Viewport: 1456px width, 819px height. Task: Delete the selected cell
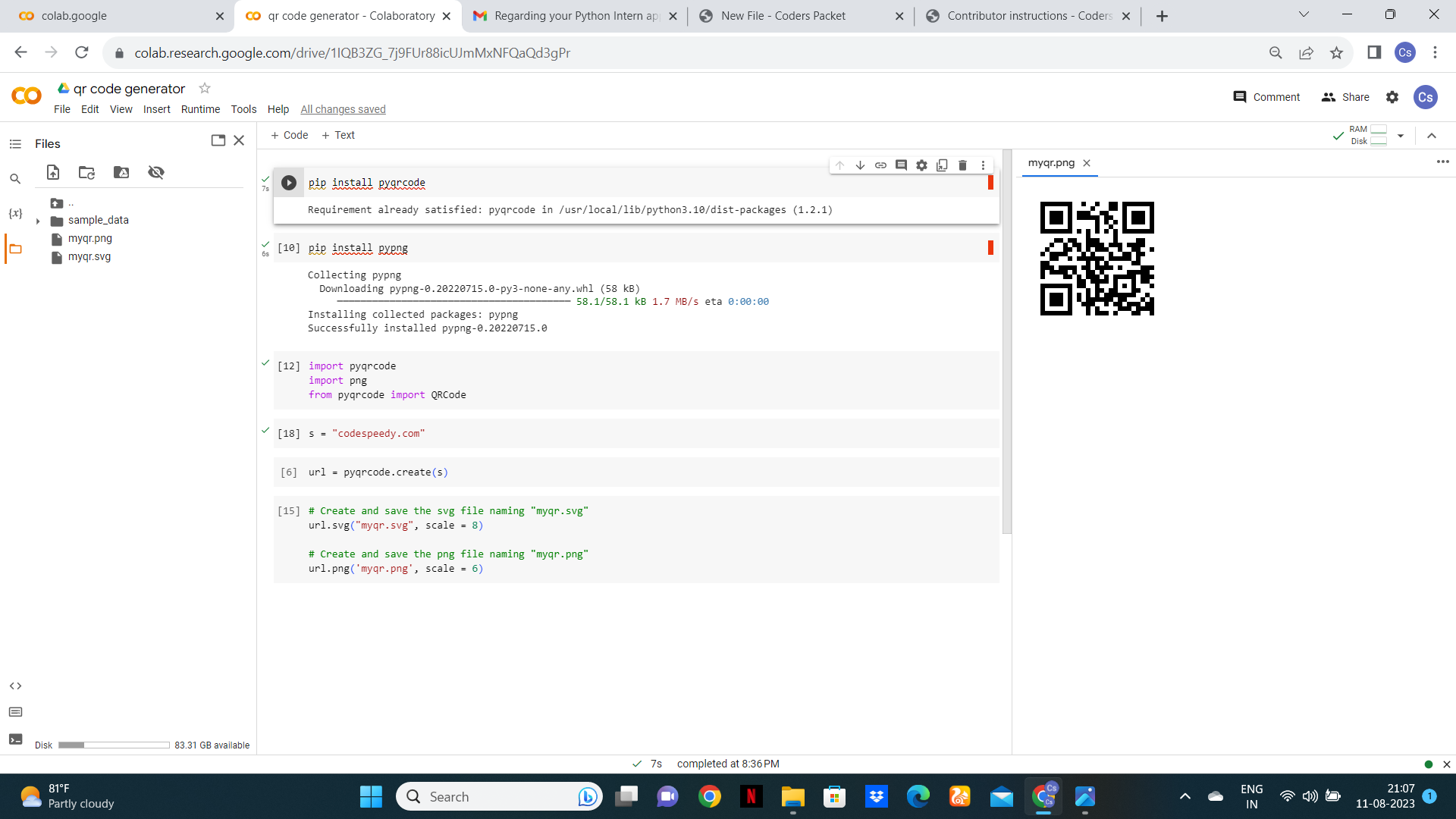point(962,165)
